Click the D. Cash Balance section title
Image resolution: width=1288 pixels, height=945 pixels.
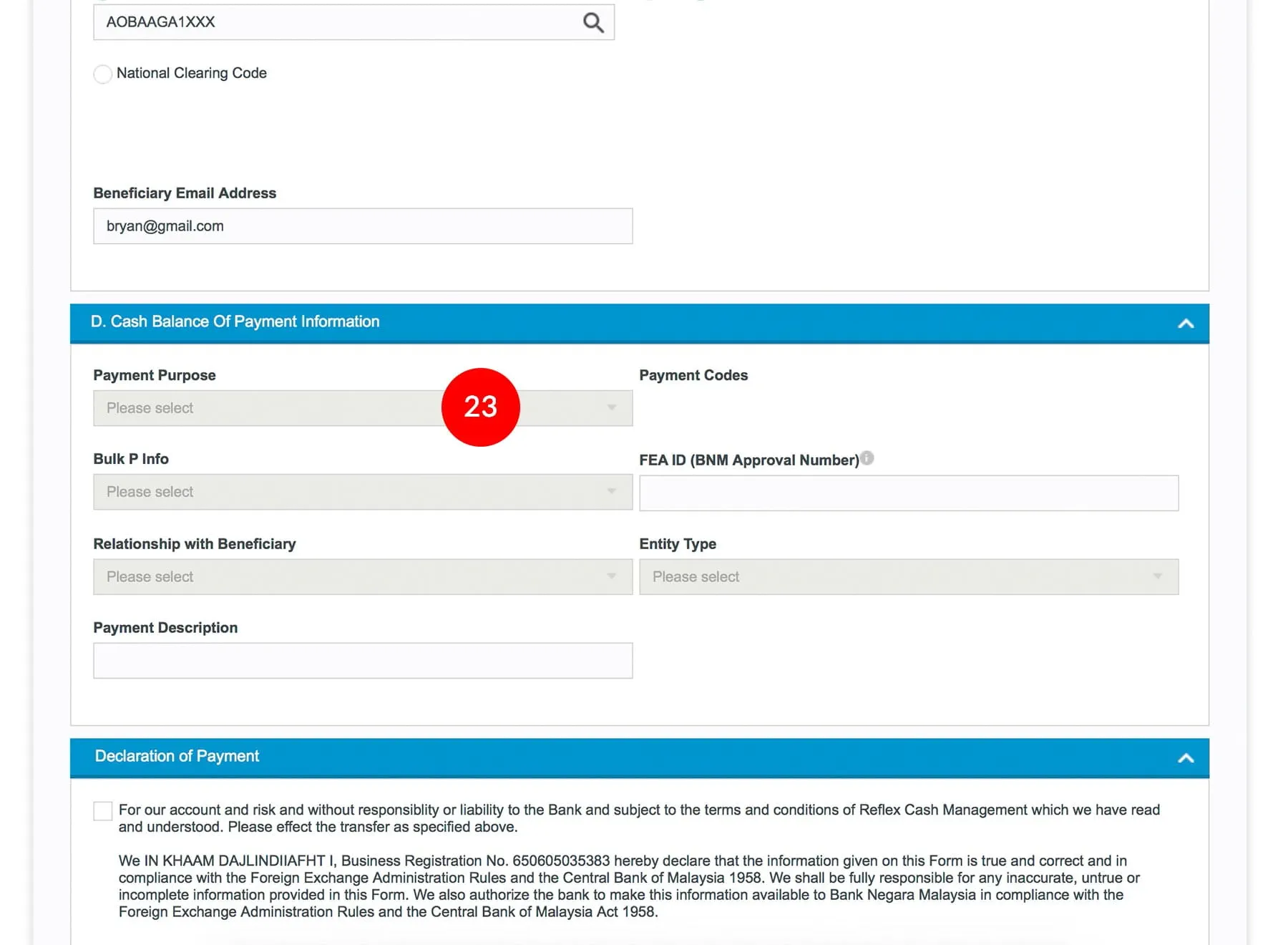[x=235, y=322]
